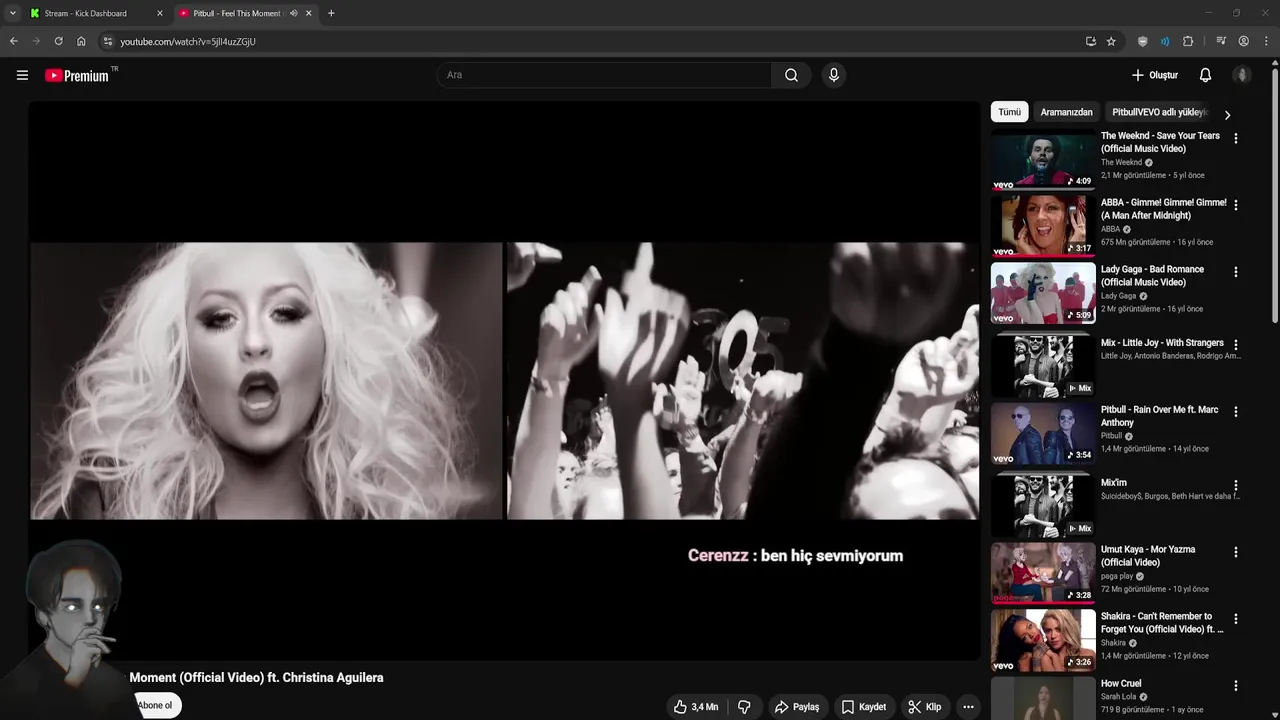Open options for Mix'im playlist
Viewport: 1280px width, 720px height.
(1235, 485)
